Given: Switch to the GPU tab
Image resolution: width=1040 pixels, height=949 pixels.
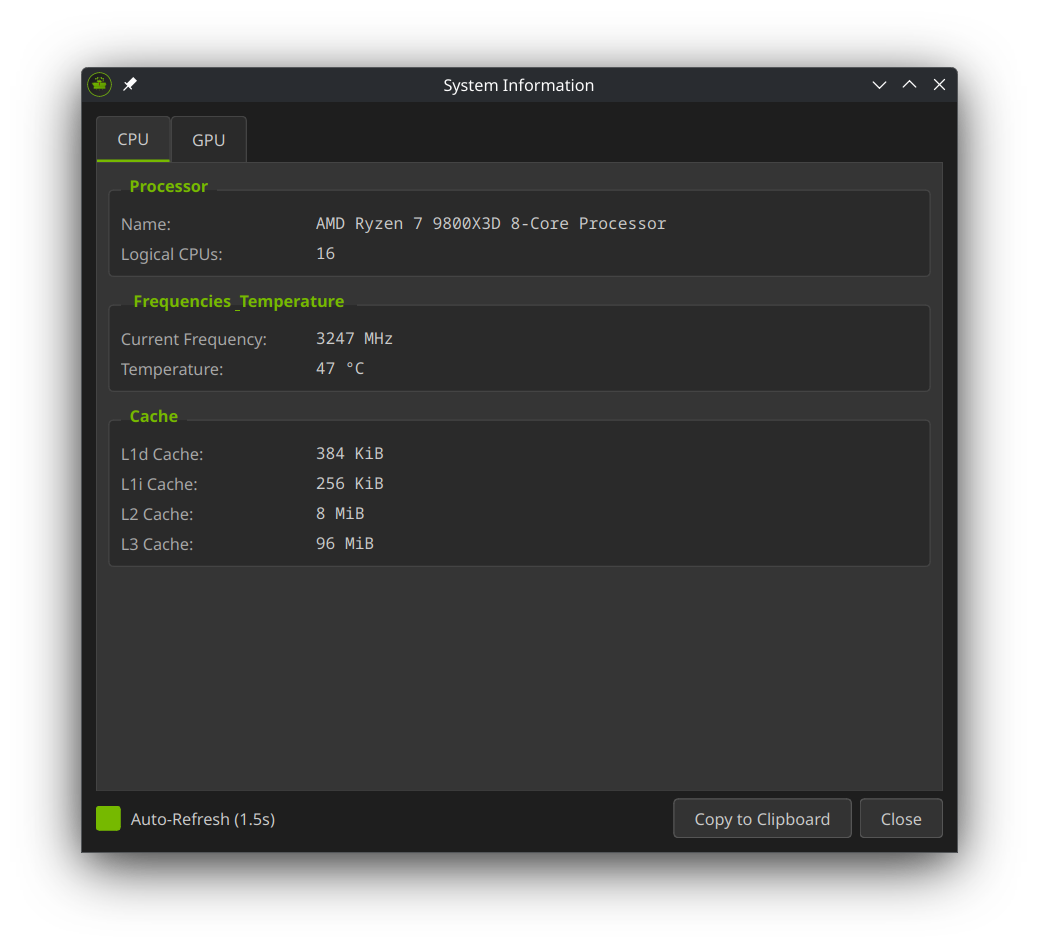Looking at the screenshot, I should click(x=208, y=140).
